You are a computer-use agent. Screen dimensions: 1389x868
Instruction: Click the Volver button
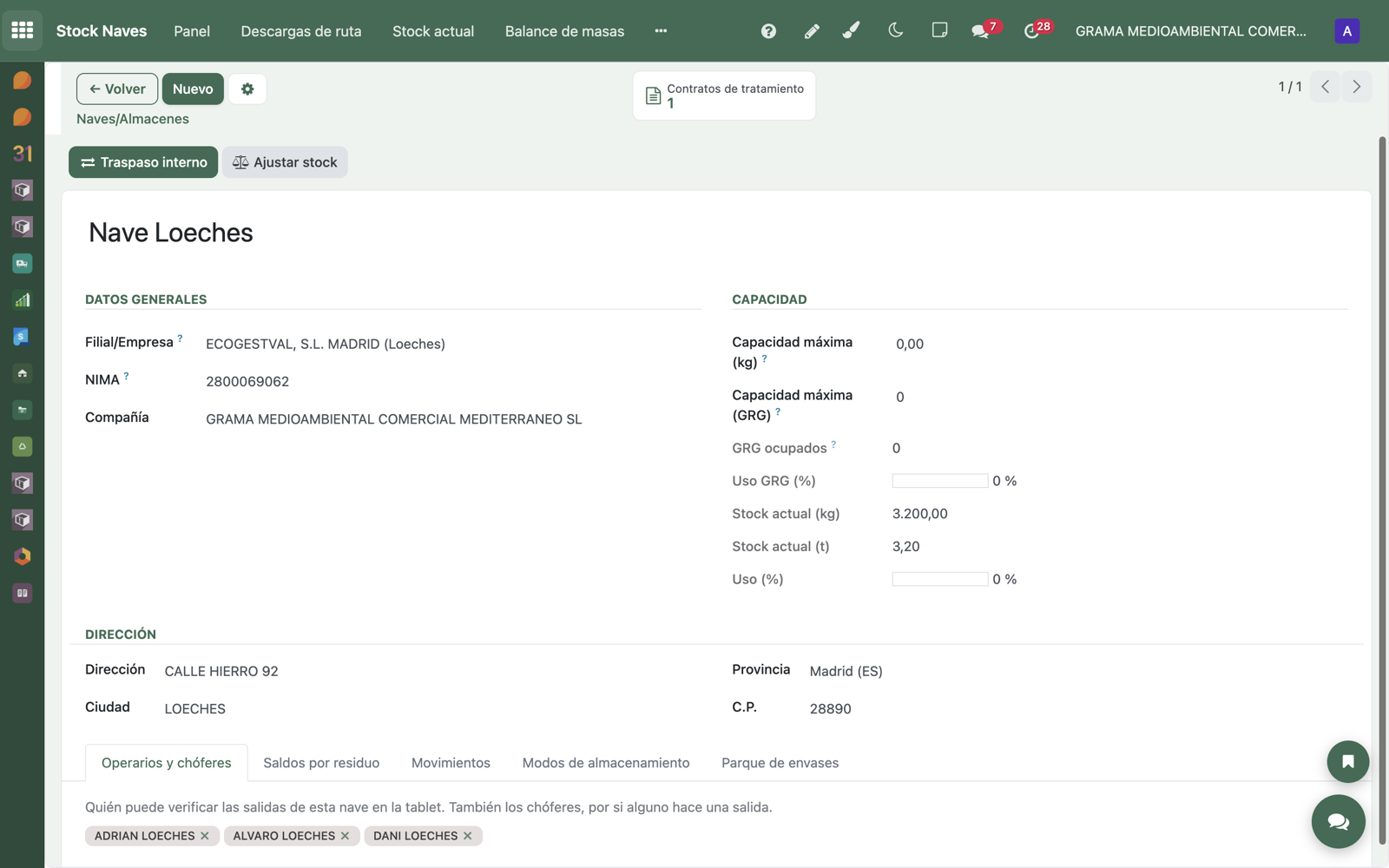pyautogui.click(x=117, y=89)
